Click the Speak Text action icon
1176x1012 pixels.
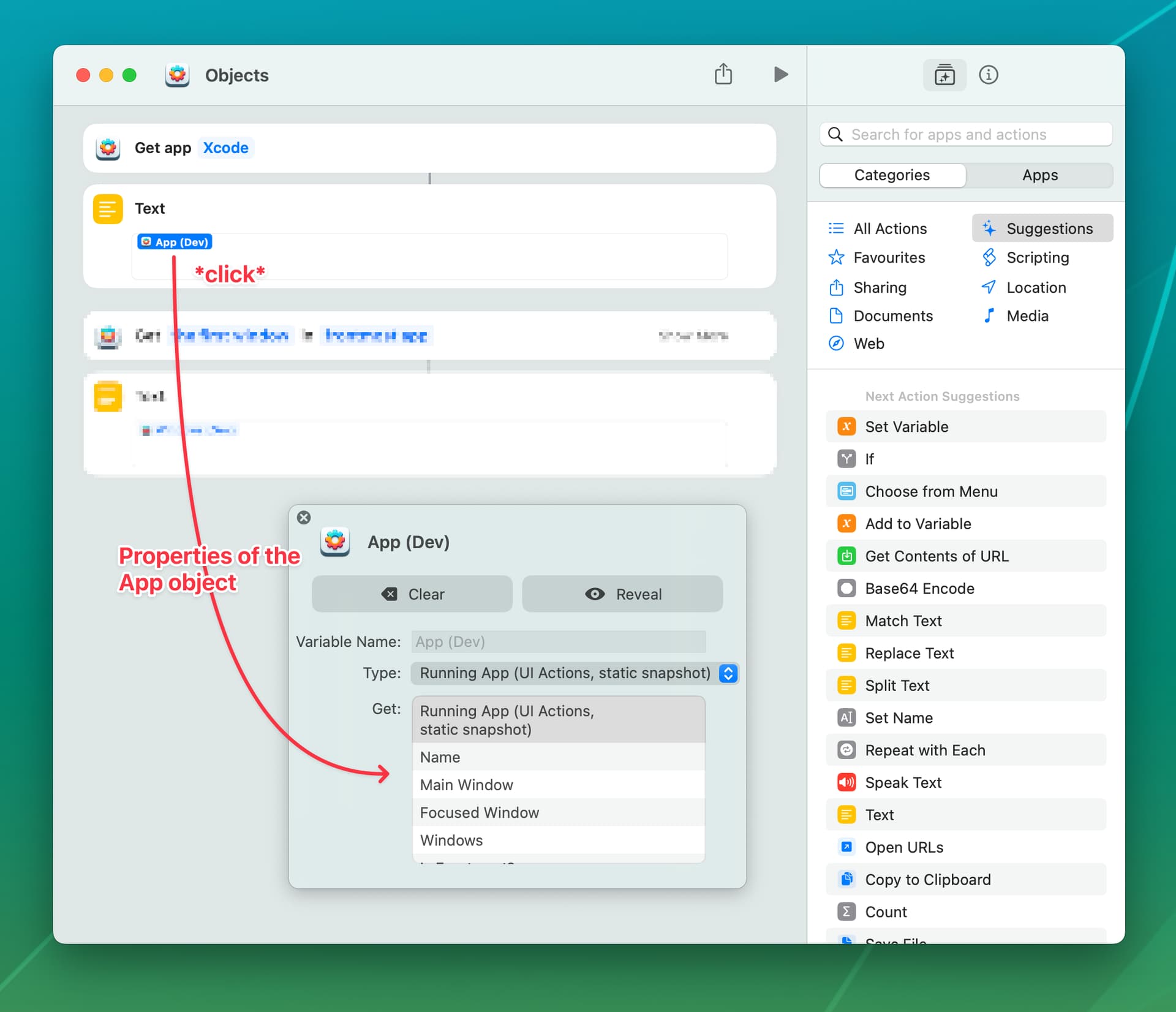coord(846,782)
